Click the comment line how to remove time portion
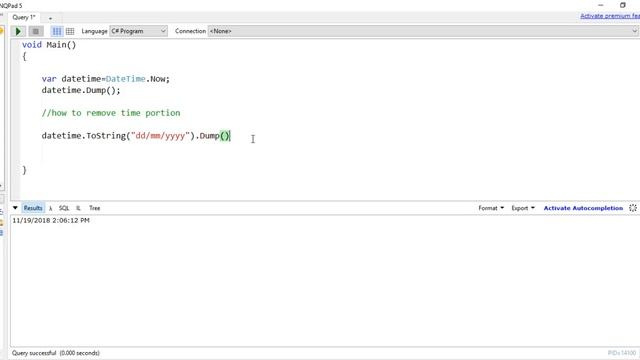 click(111, 113)
